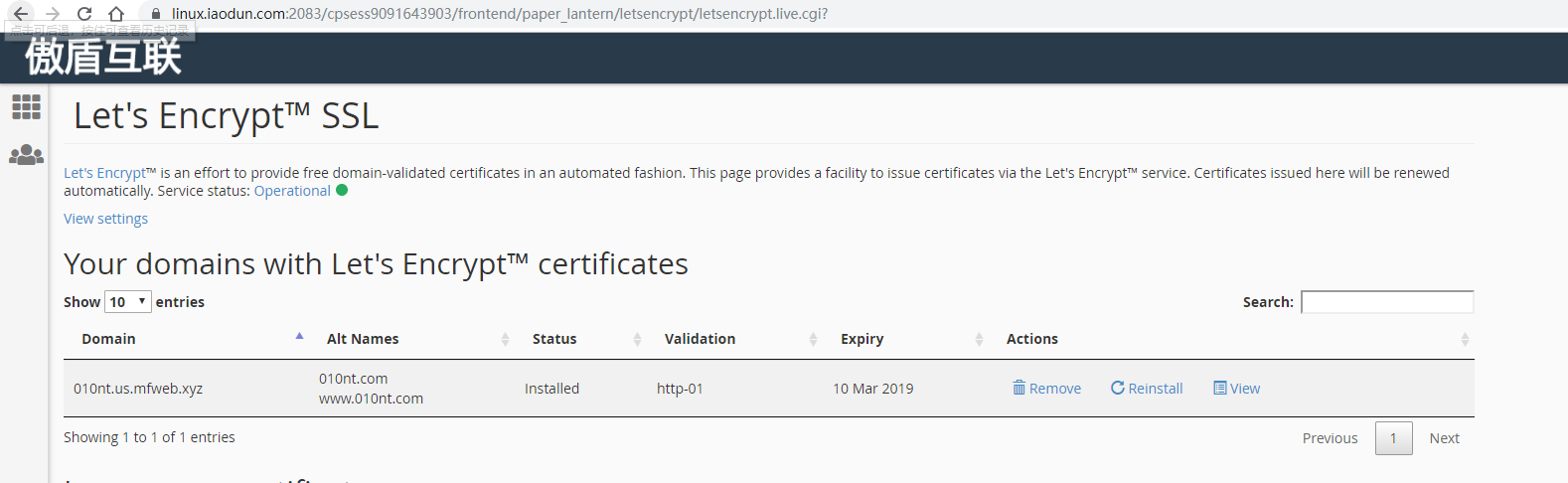This screenshot has height=483, width=1568.
Task: Click the Operational service status link
Action: pyautogui.click(x=292, y=191)
